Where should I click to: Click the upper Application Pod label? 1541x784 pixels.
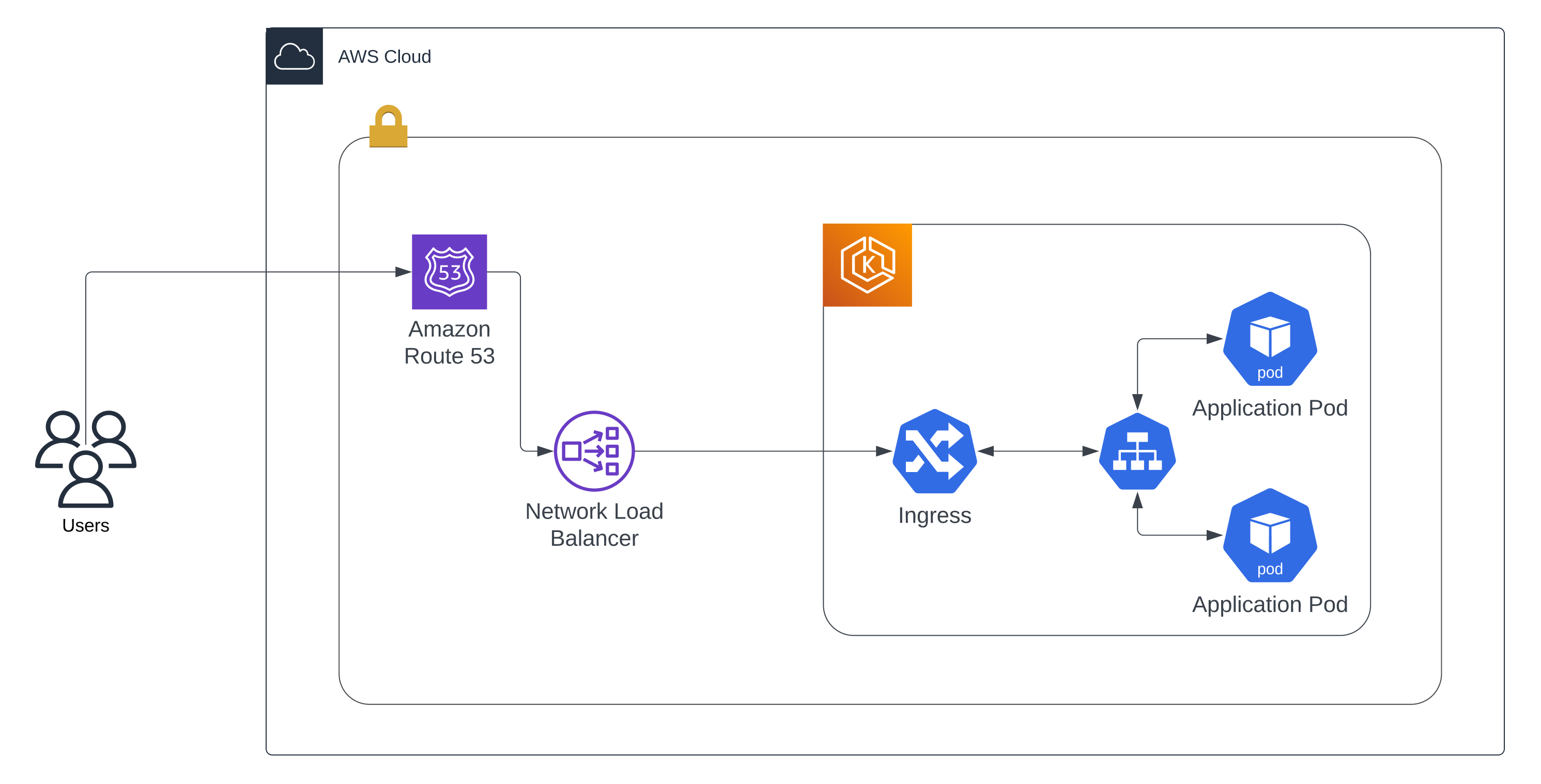[x=1269, y=408]
